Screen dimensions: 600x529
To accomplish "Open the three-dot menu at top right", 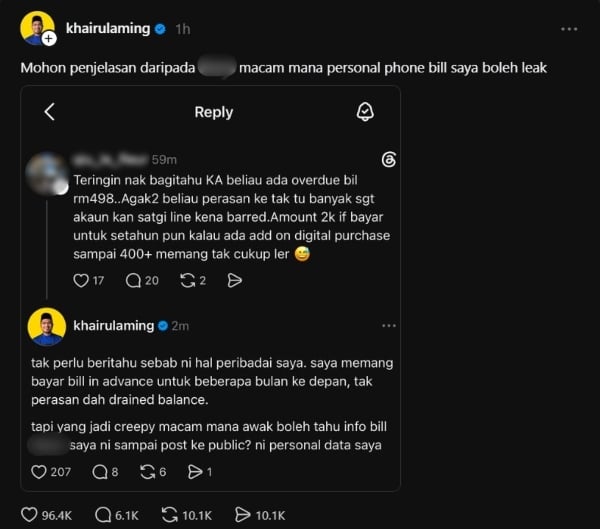I will tap(569, 29).
